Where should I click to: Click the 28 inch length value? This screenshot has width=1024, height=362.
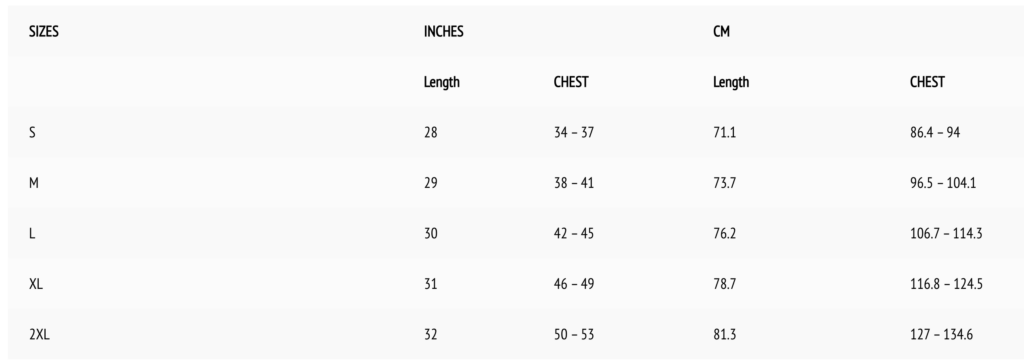coord(430,133)
